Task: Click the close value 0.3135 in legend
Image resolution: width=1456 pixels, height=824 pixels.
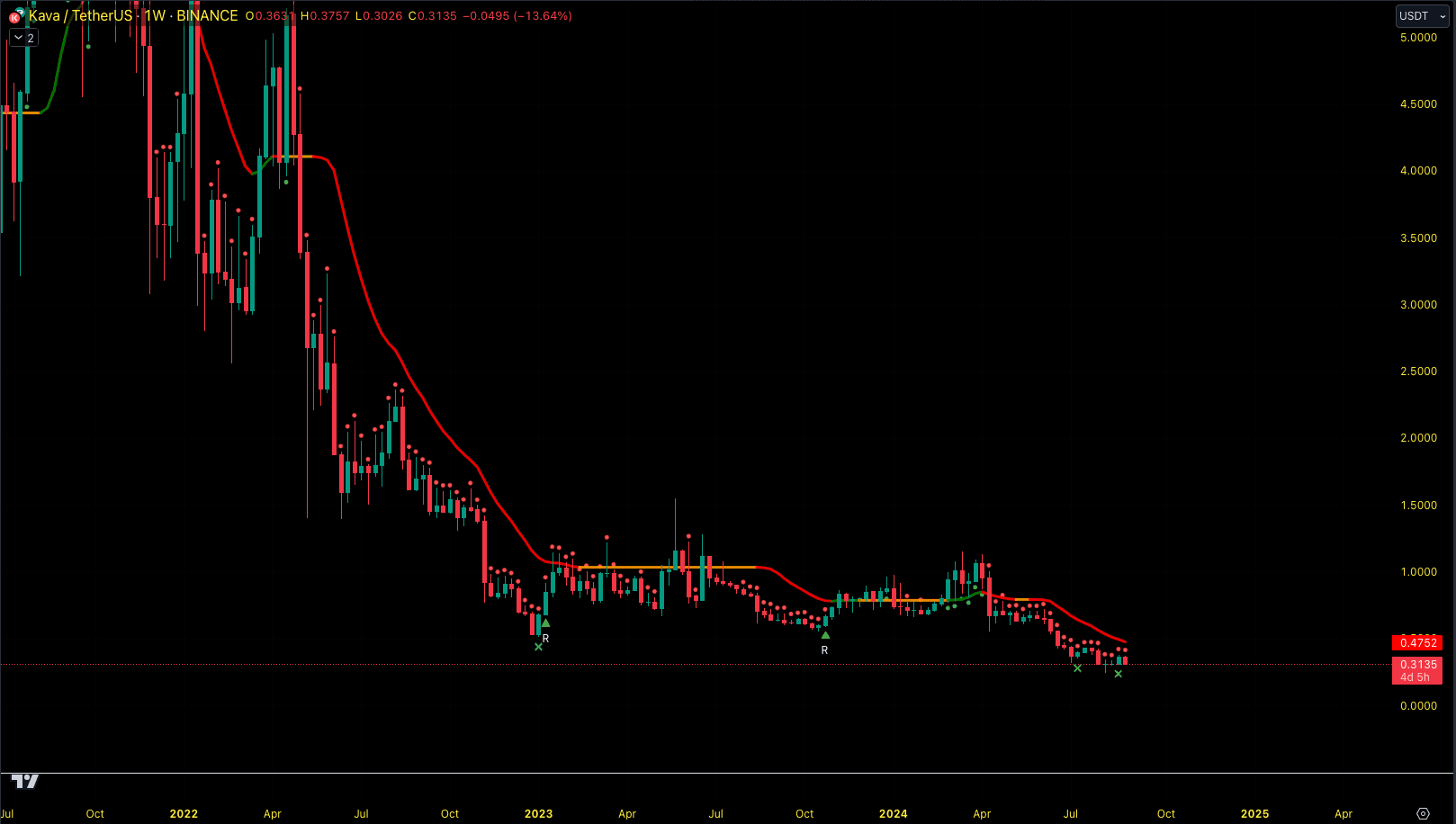Action: (x=436, y=16)
